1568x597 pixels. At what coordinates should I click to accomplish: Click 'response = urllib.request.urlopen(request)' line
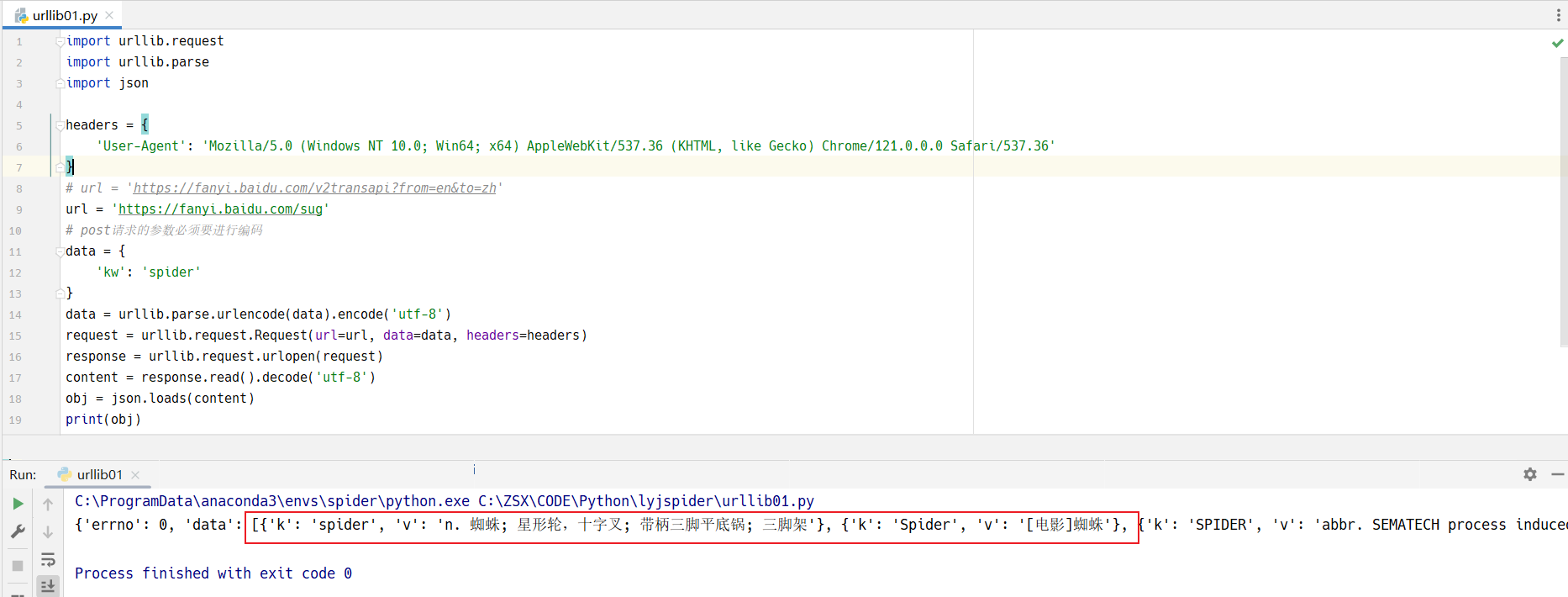click(x=224, y=357)
